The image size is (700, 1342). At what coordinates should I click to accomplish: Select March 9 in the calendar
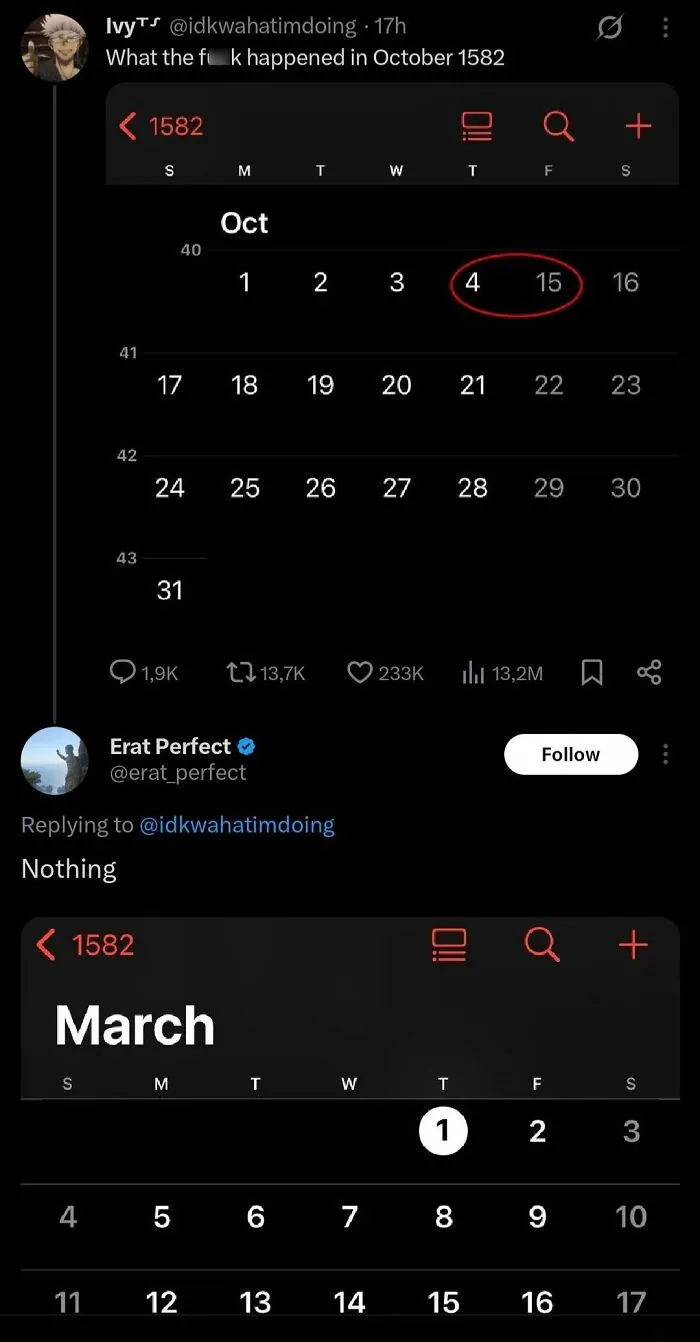[x=537, y=1217]
